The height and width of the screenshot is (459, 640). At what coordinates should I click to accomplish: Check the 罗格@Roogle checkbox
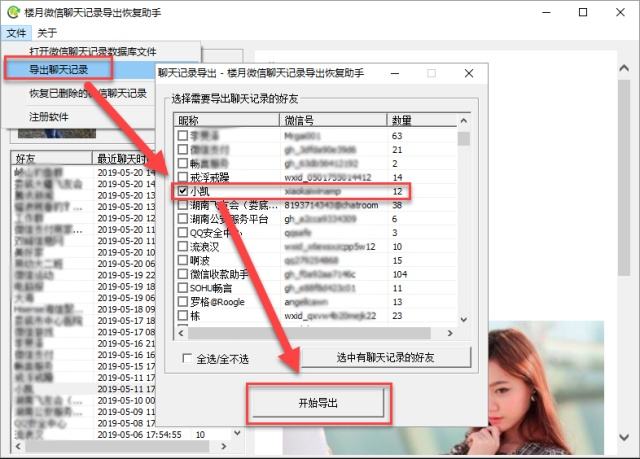(183, 302)
